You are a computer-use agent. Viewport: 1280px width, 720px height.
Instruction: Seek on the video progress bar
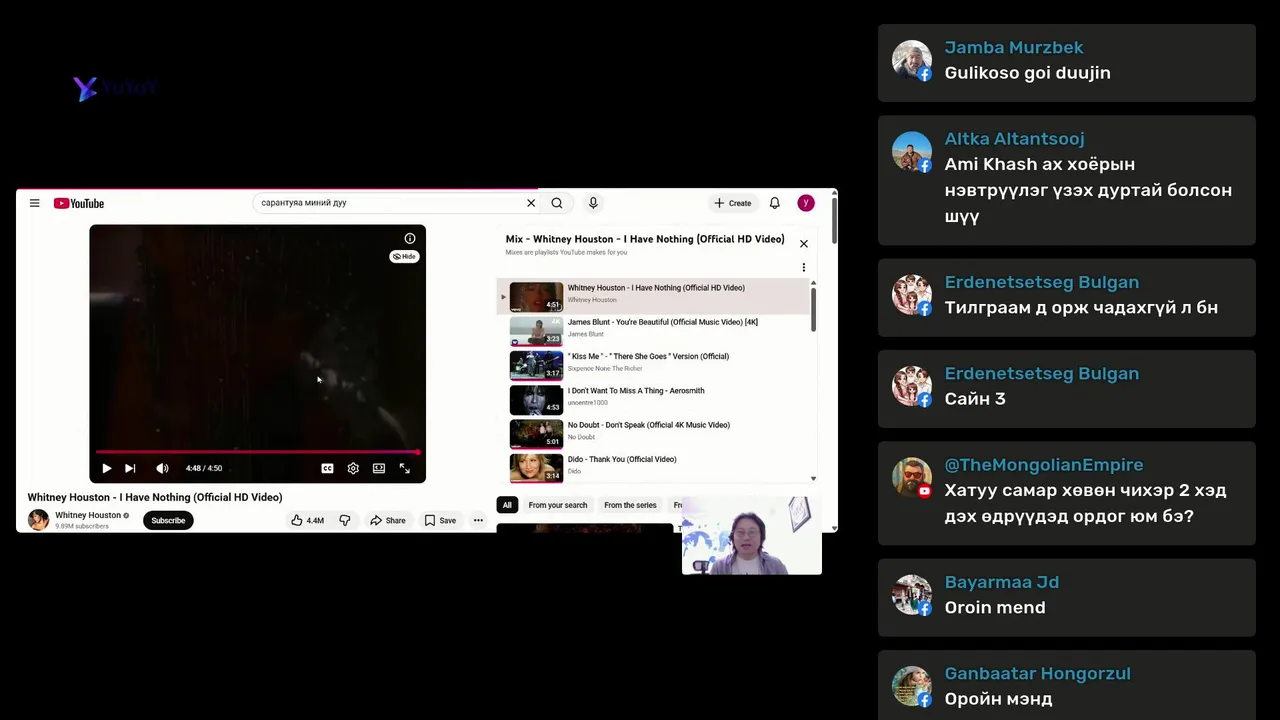258,452
